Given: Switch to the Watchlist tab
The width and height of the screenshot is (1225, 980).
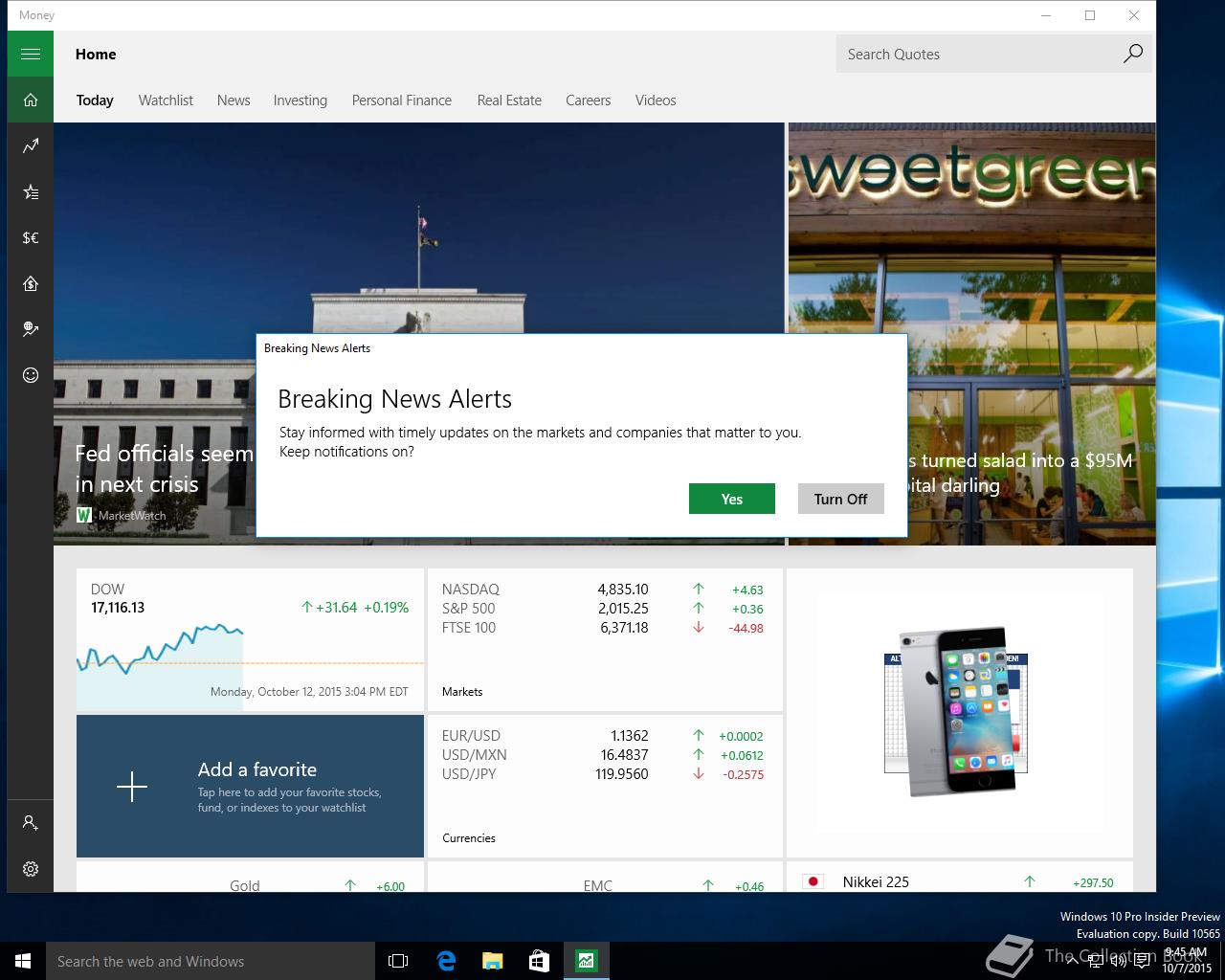Looking at the screenshot, I should [166, 100].
